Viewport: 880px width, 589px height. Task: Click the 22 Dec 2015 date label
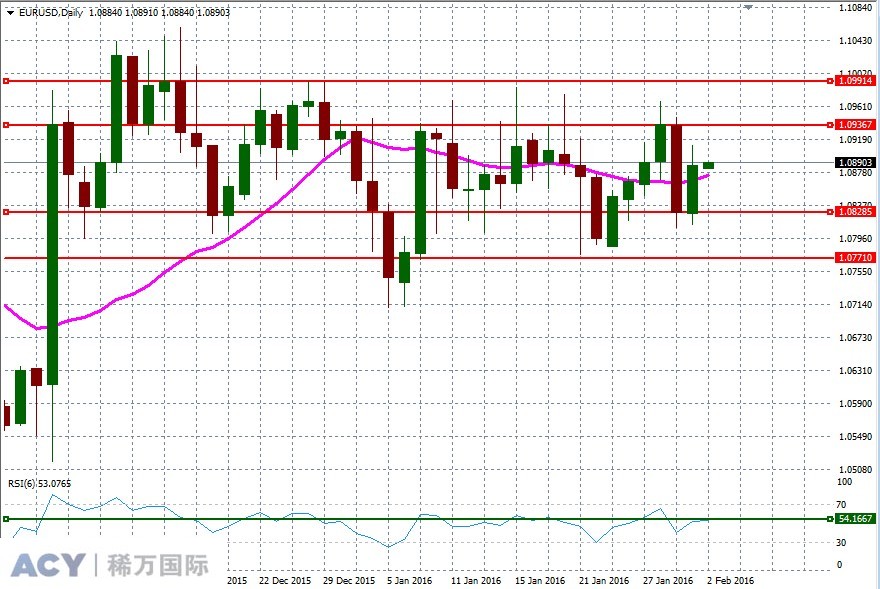click(285, 581)
